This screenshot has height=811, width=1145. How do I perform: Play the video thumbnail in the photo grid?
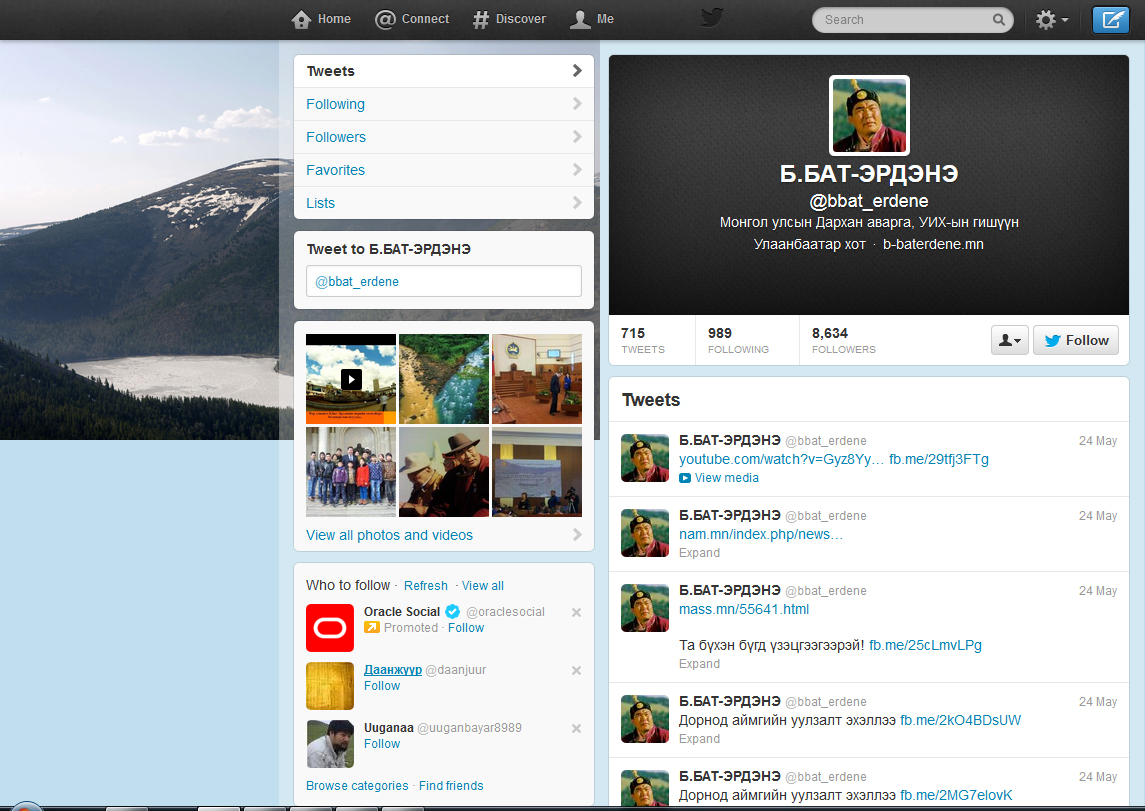tap(350, 379)
